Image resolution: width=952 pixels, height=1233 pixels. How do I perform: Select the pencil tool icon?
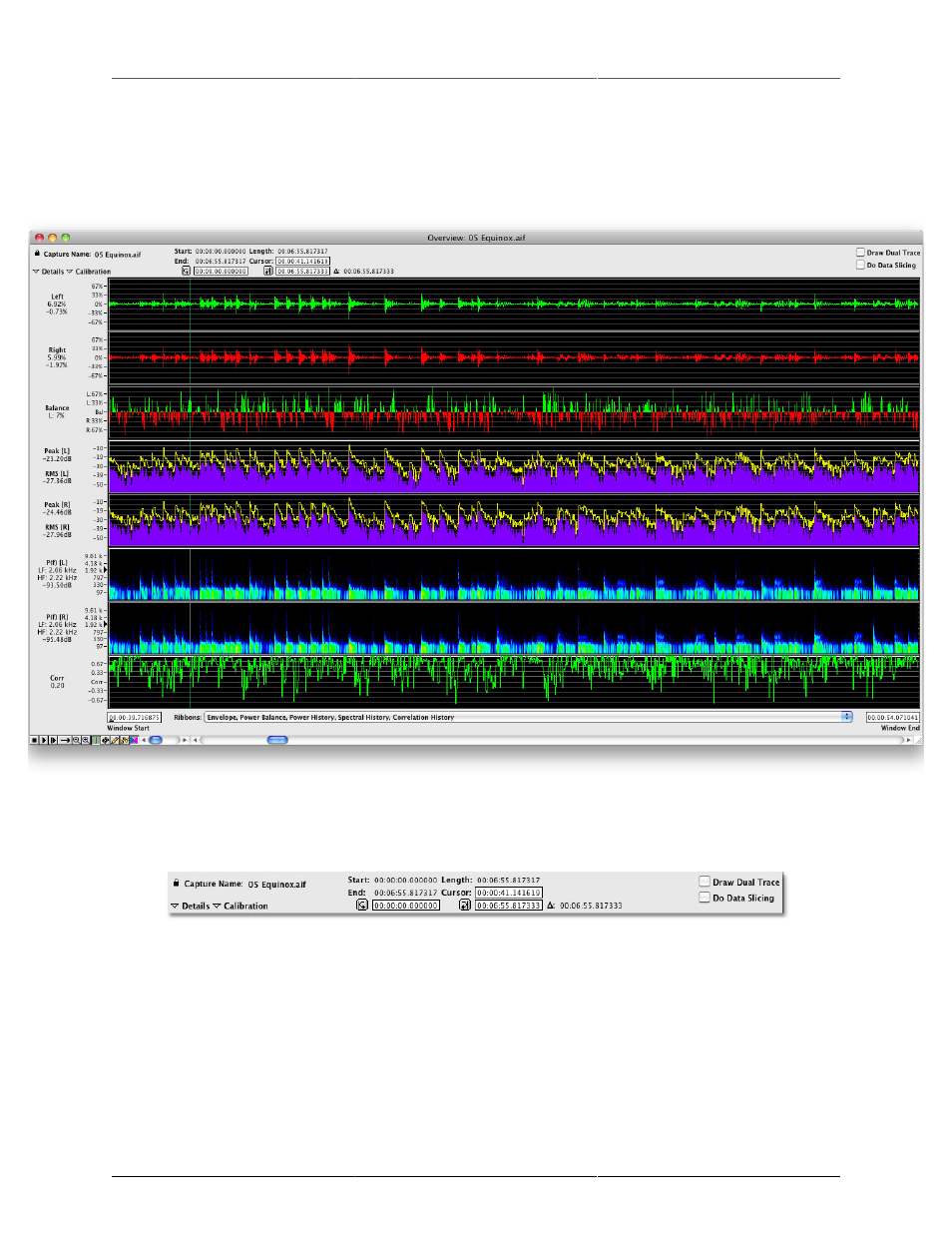[x=115, y=740]
